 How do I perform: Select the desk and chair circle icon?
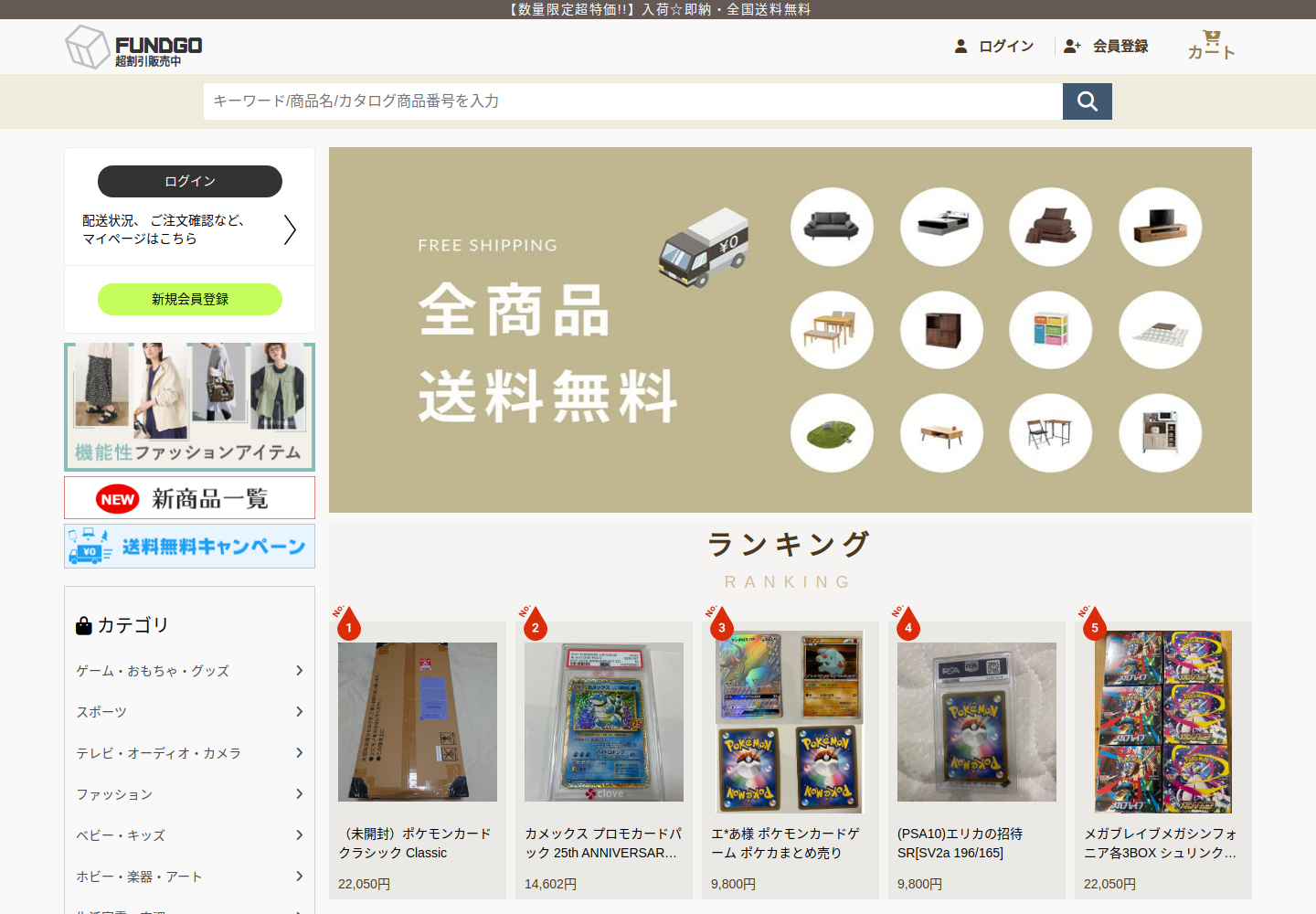[1051, 433]
